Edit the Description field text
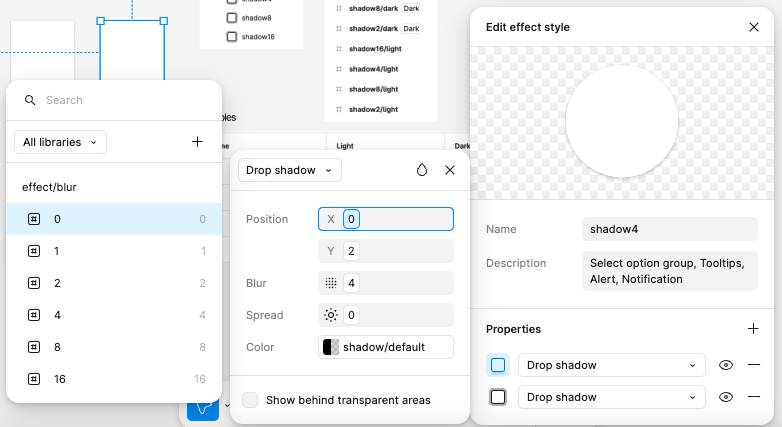The image size is (782, 427). (670, 271)
